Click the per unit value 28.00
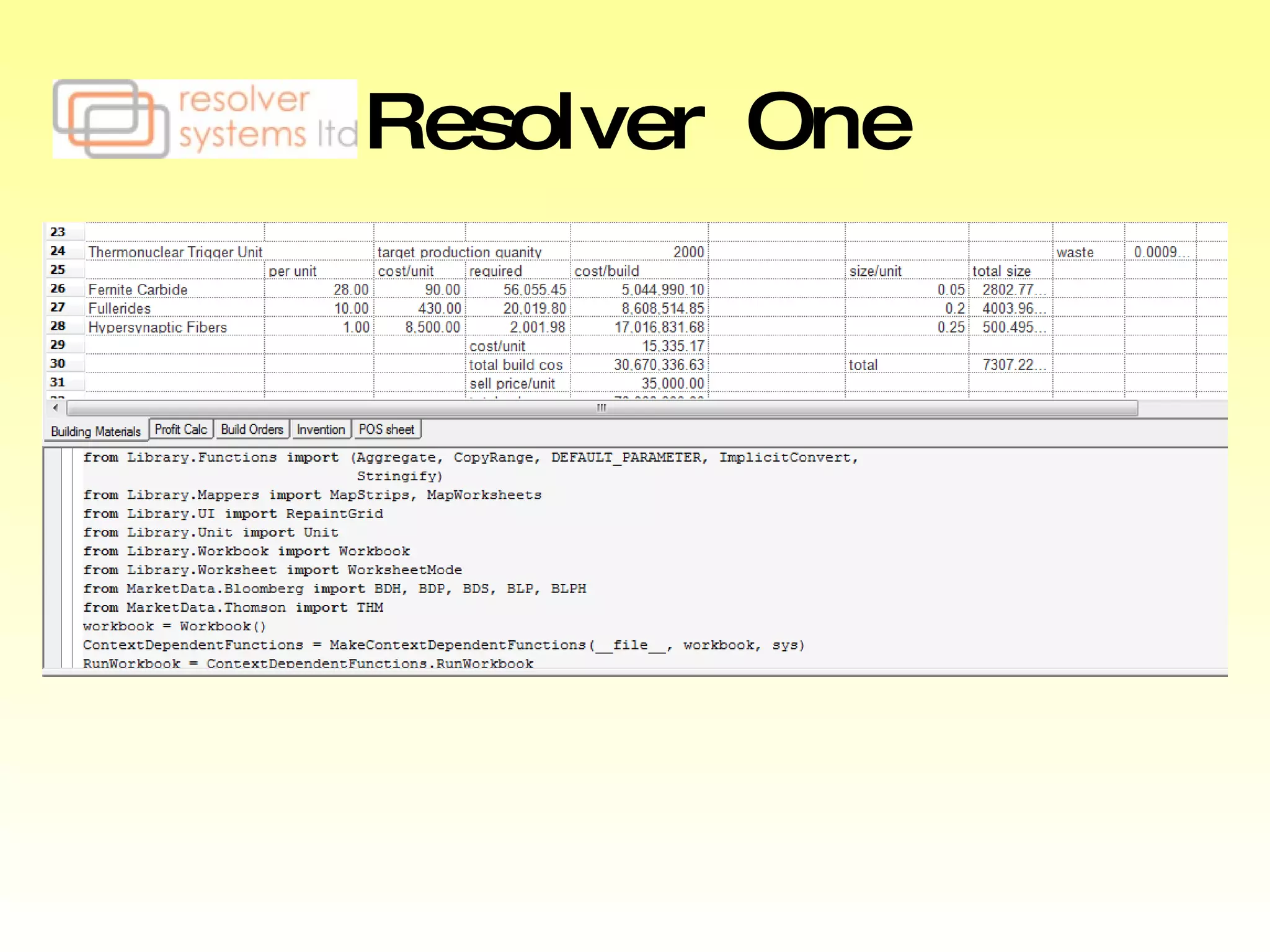 pyautogui.click(x=319, y=289)
